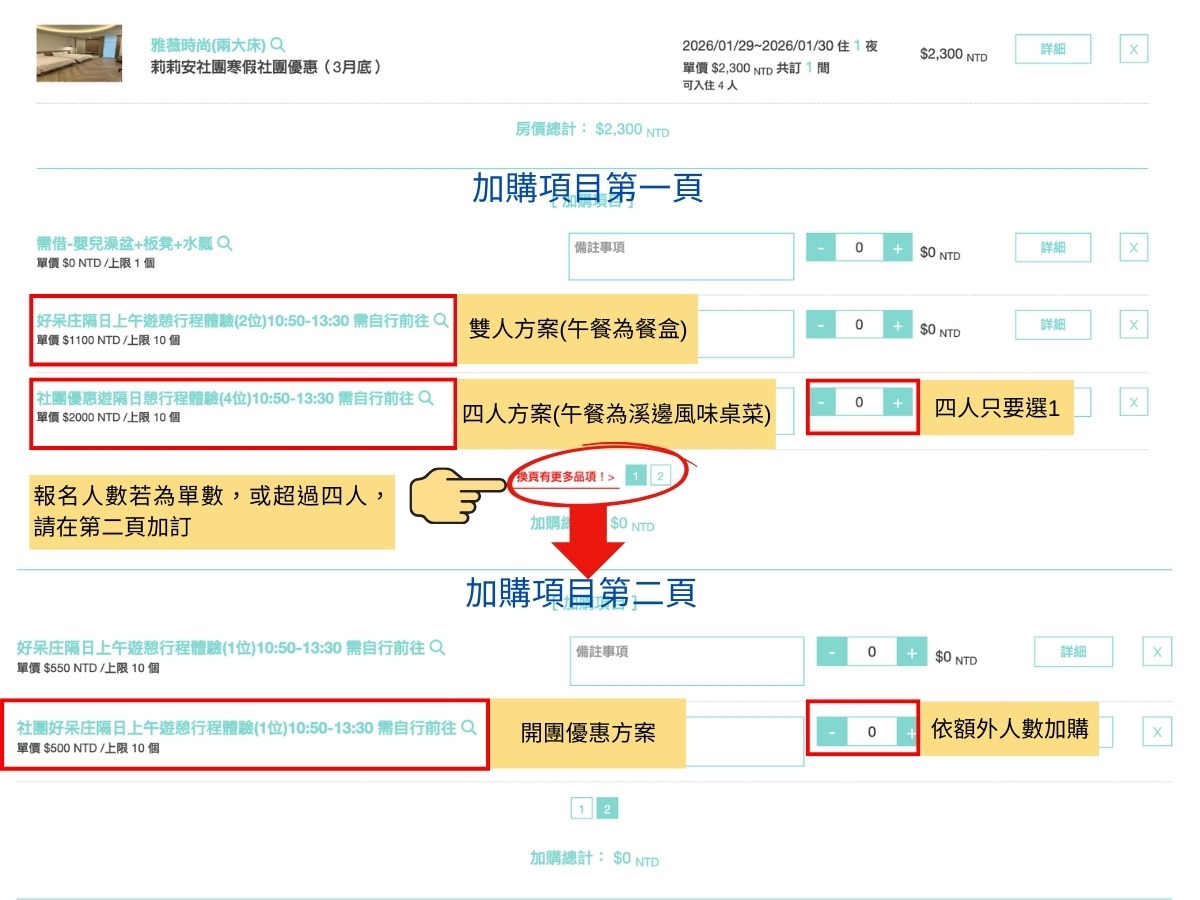
Task: Click 詳細 button next to the room price
Action: click(1052, 48)
